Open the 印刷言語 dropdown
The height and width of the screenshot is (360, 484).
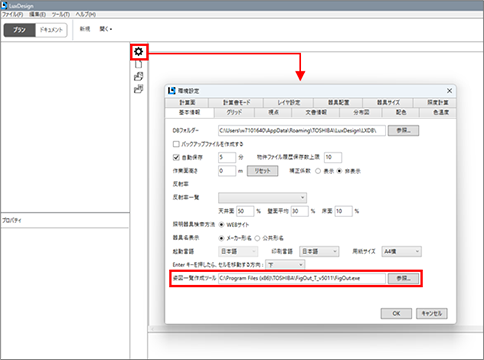coord(319,251)
